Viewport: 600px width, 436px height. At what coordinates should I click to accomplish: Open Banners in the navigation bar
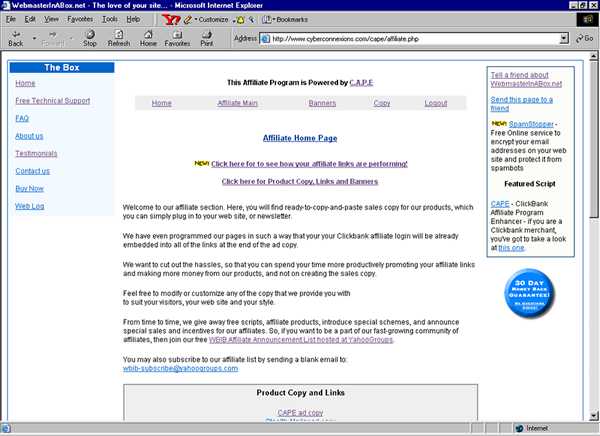(x=322, y=103)
